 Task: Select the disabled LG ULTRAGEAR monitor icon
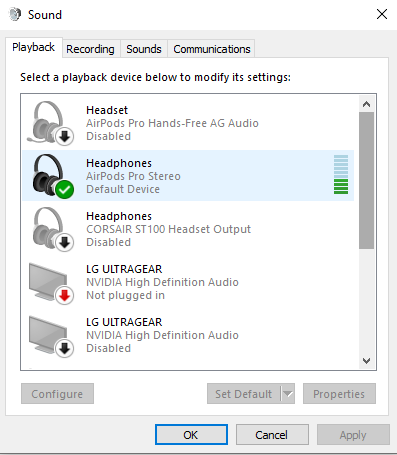(x=51, y=336)
